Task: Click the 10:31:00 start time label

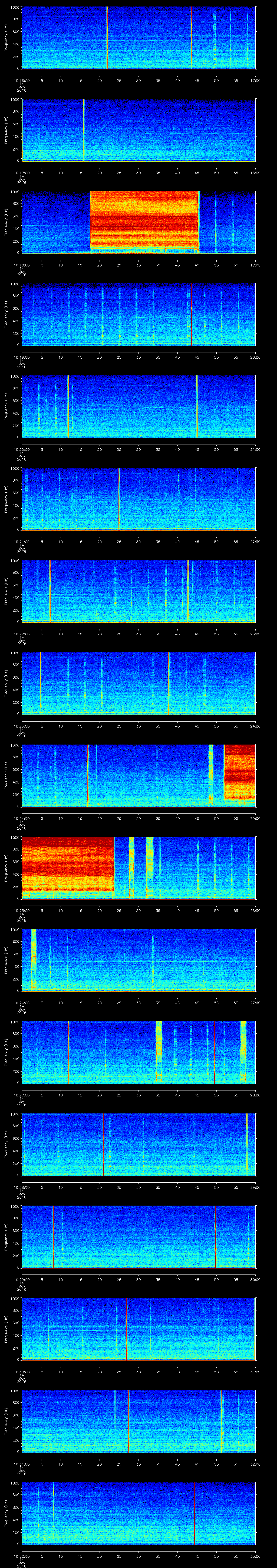Action: (21, 1464)
